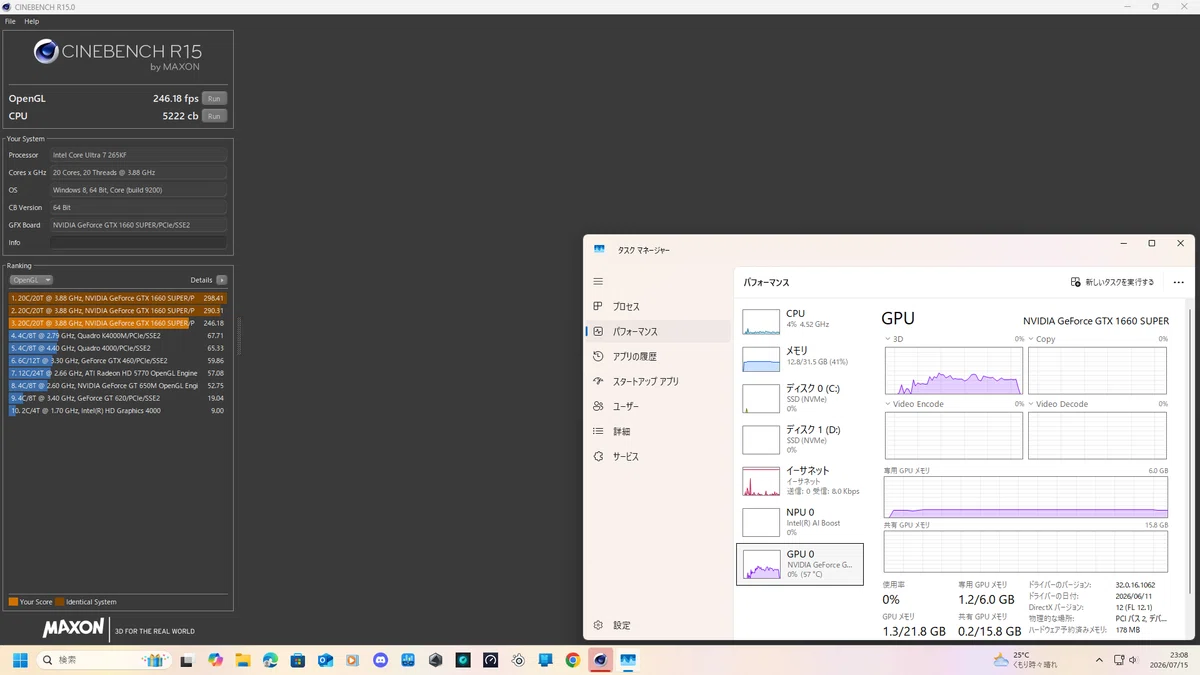The height and width of the screenshot is (675, 1200).
Task: Open Task View from the taskbar
Action: coord(186,660)
